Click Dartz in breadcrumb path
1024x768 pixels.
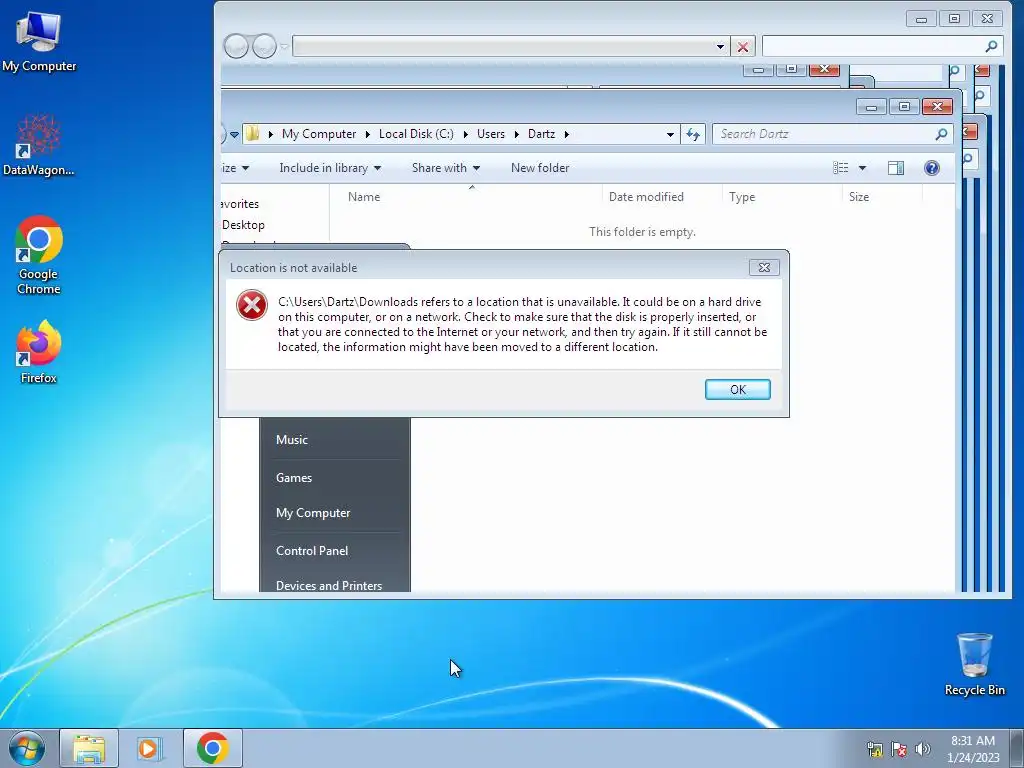pyautogui.click(x=541, y=134)
